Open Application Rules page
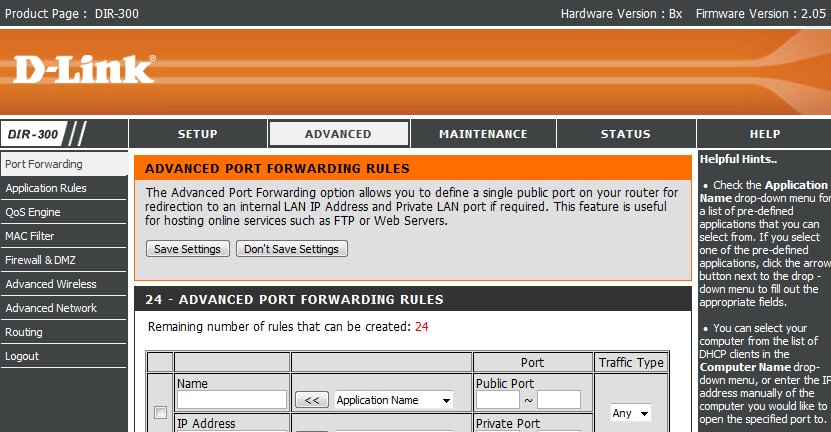This screenshot has width=831, height=432. click(64, 188)
